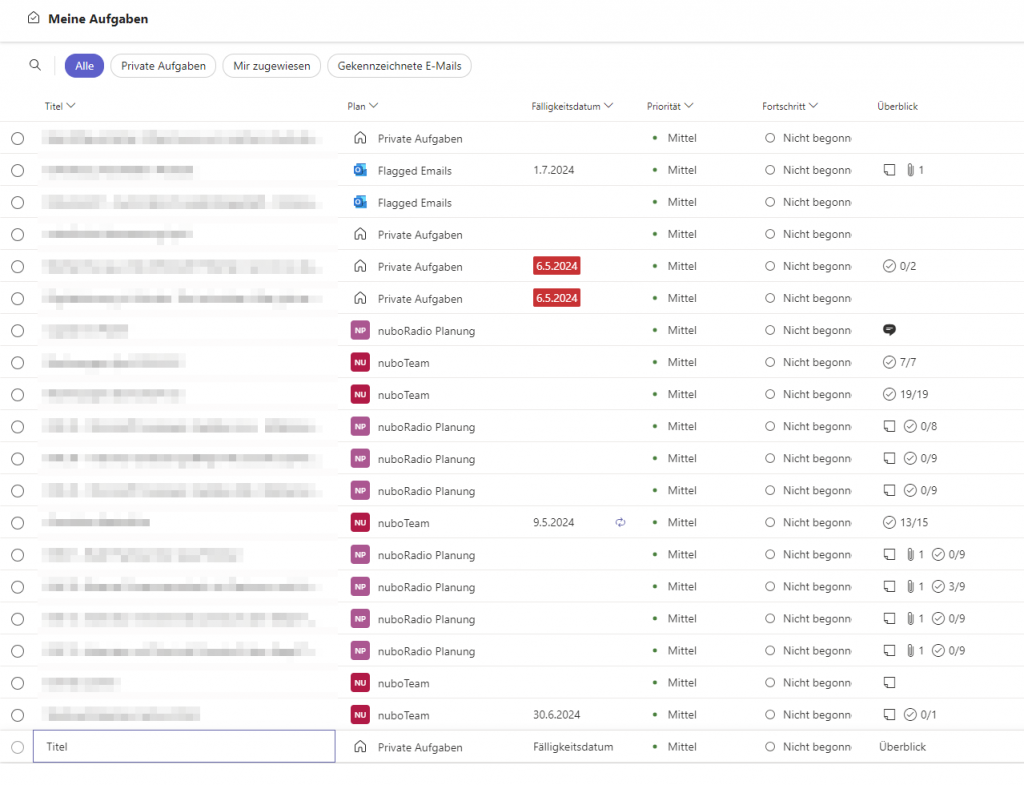This screenshot has width=1024, height=785.
Task: Click notes icon in the 1.7.2024 row
Action: (x=889, y=170)
